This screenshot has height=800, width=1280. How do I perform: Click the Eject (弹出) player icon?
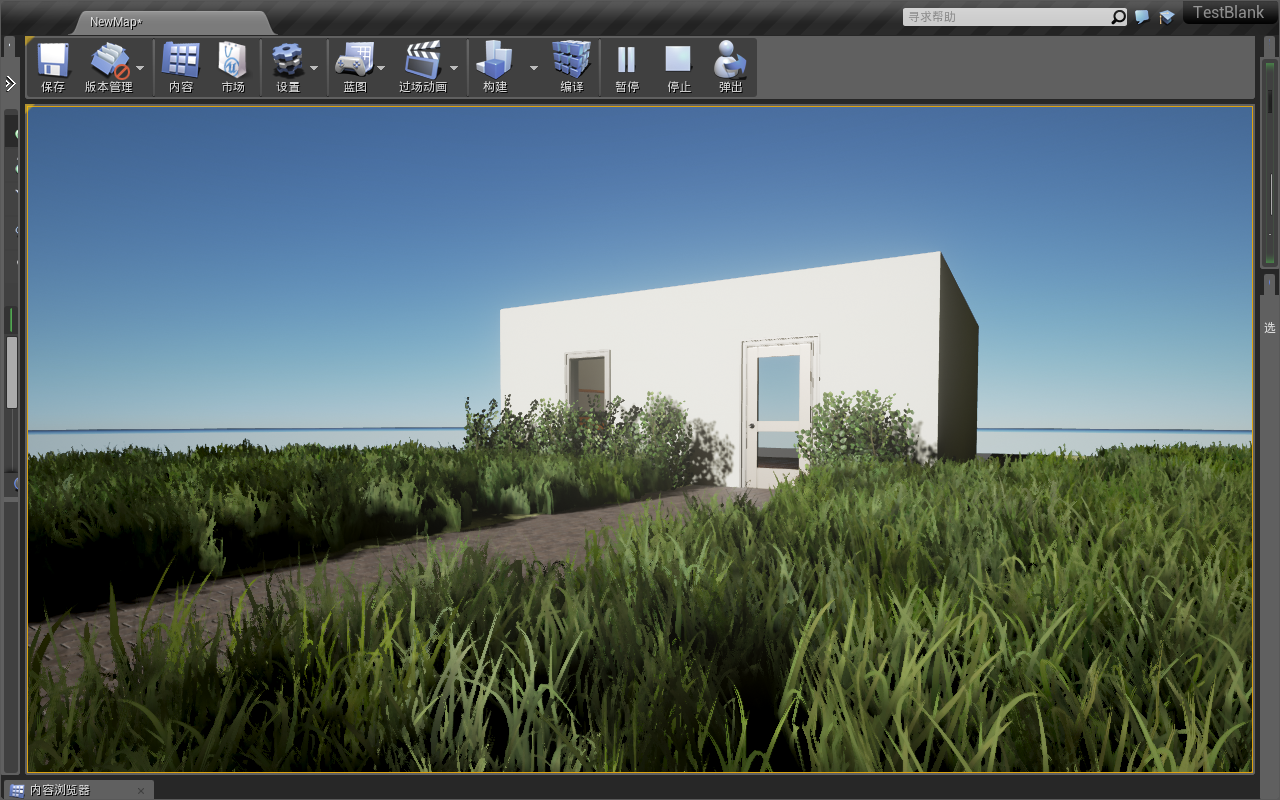tap(731, 62)
